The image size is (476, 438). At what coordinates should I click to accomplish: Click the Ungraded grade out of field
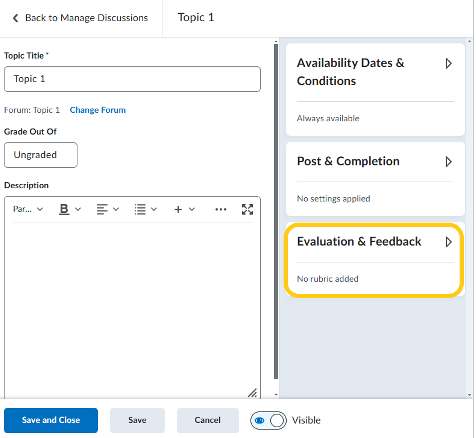pyautogui.click(x=41, y=155)
